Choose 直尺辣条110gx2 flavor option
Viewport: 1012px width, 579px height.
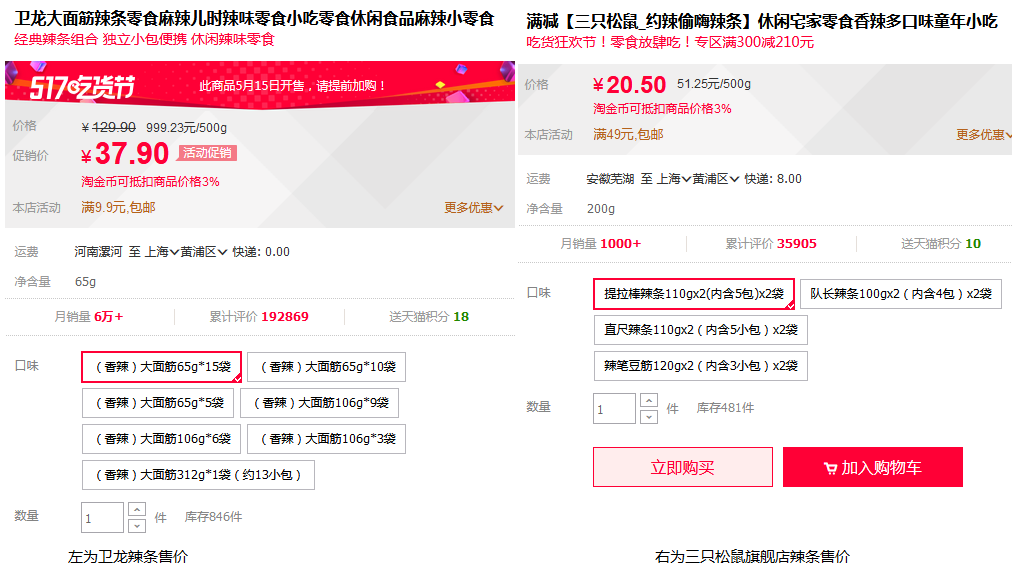700,330
